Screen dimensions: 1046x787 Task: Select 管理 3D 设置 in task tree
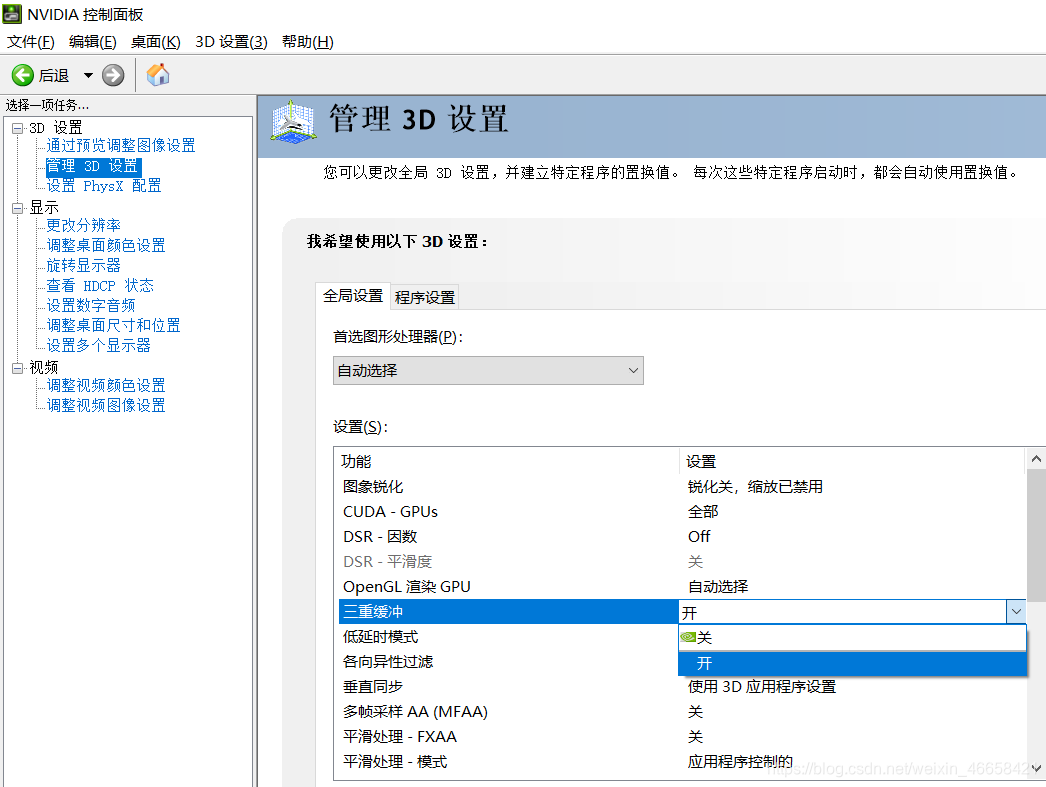point(93,166)
